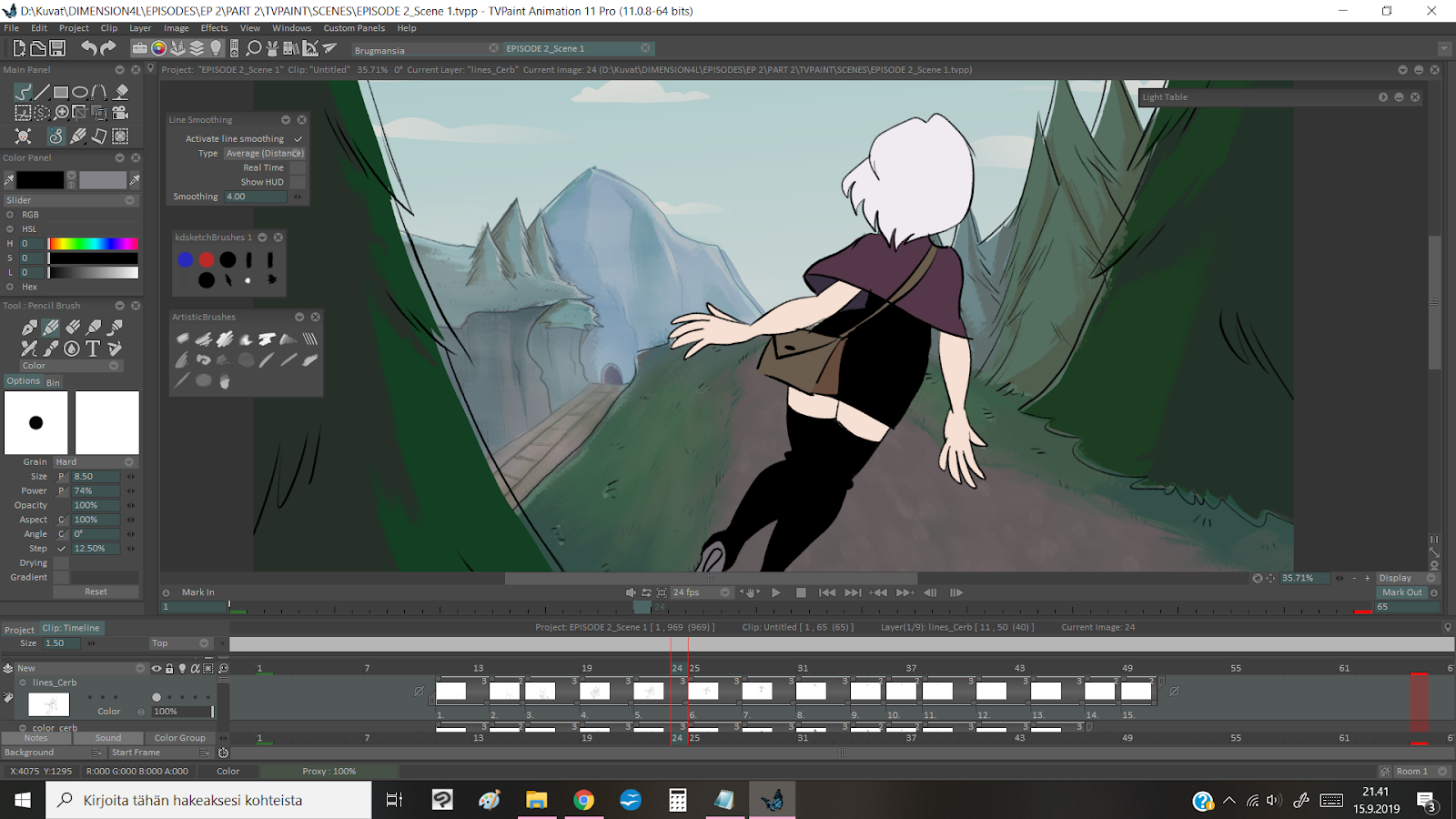
Task: Select the Cut selection scissors tool
Action: [23, 113]
